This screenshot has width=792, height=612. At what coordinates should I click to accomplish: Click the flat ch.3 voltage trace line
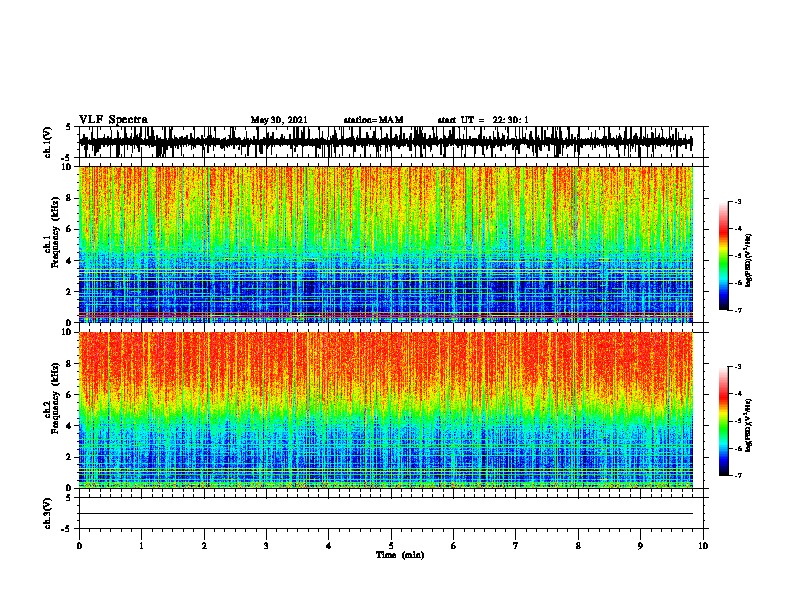pos(386,514)
